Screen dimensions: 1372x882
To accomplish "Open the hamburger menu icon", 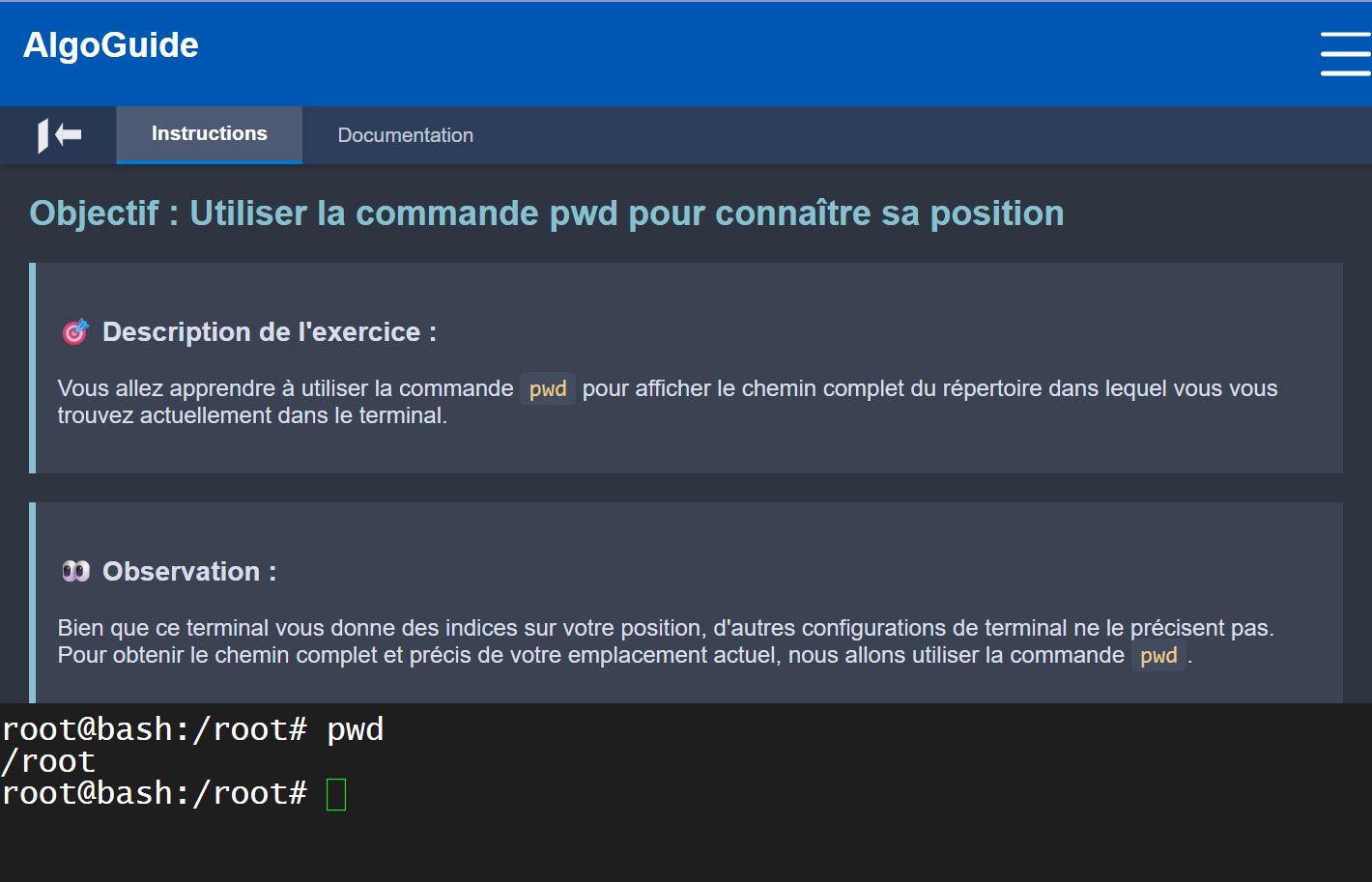I will point(1345,53).
